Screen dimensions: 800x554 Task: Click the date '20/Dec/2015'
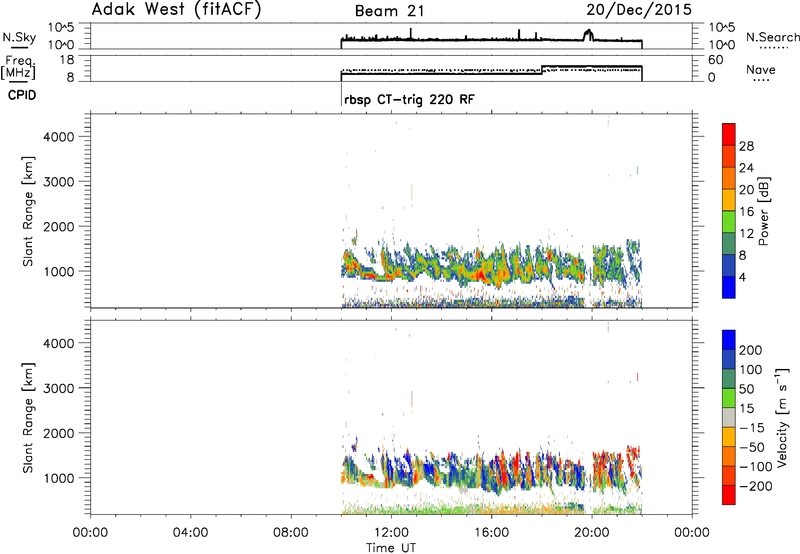tap(639, 10)
